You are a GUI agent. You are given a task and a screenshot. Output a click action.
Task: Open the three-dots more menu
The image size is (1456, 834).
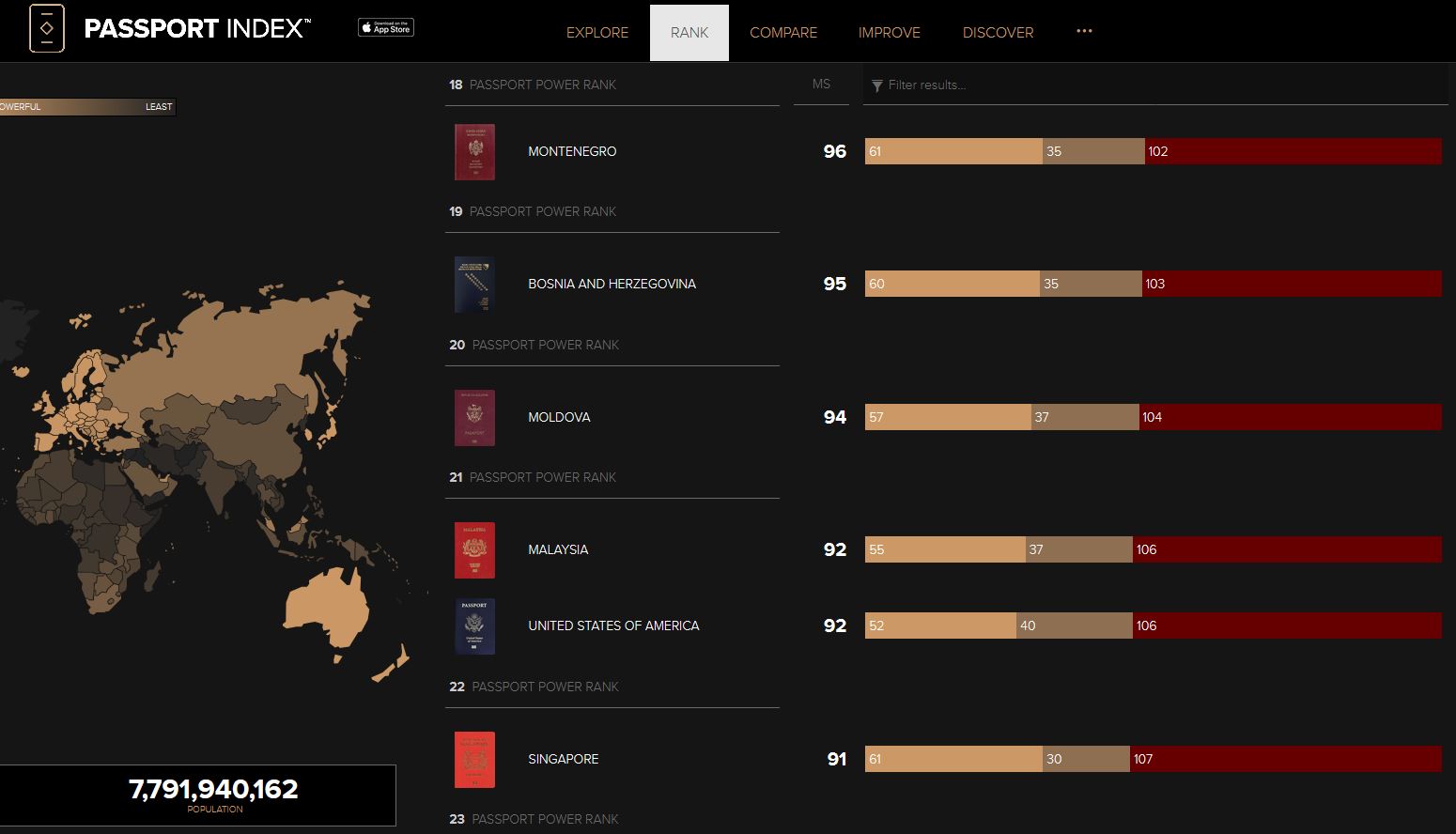coord(1084,31)
